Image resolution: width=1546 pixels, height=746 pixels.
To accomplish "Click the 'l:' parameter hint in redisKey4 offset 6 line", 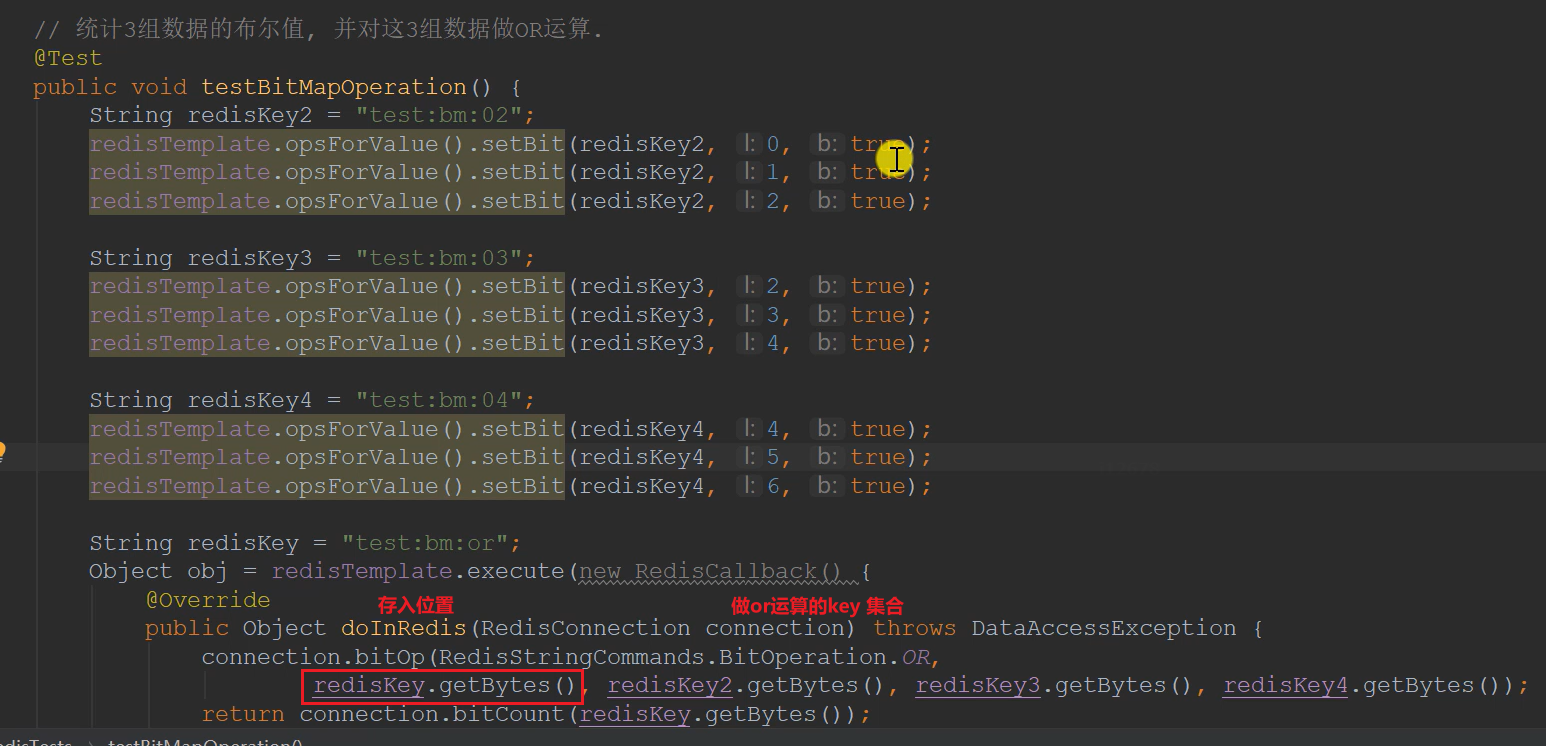I will click(747, 486).
